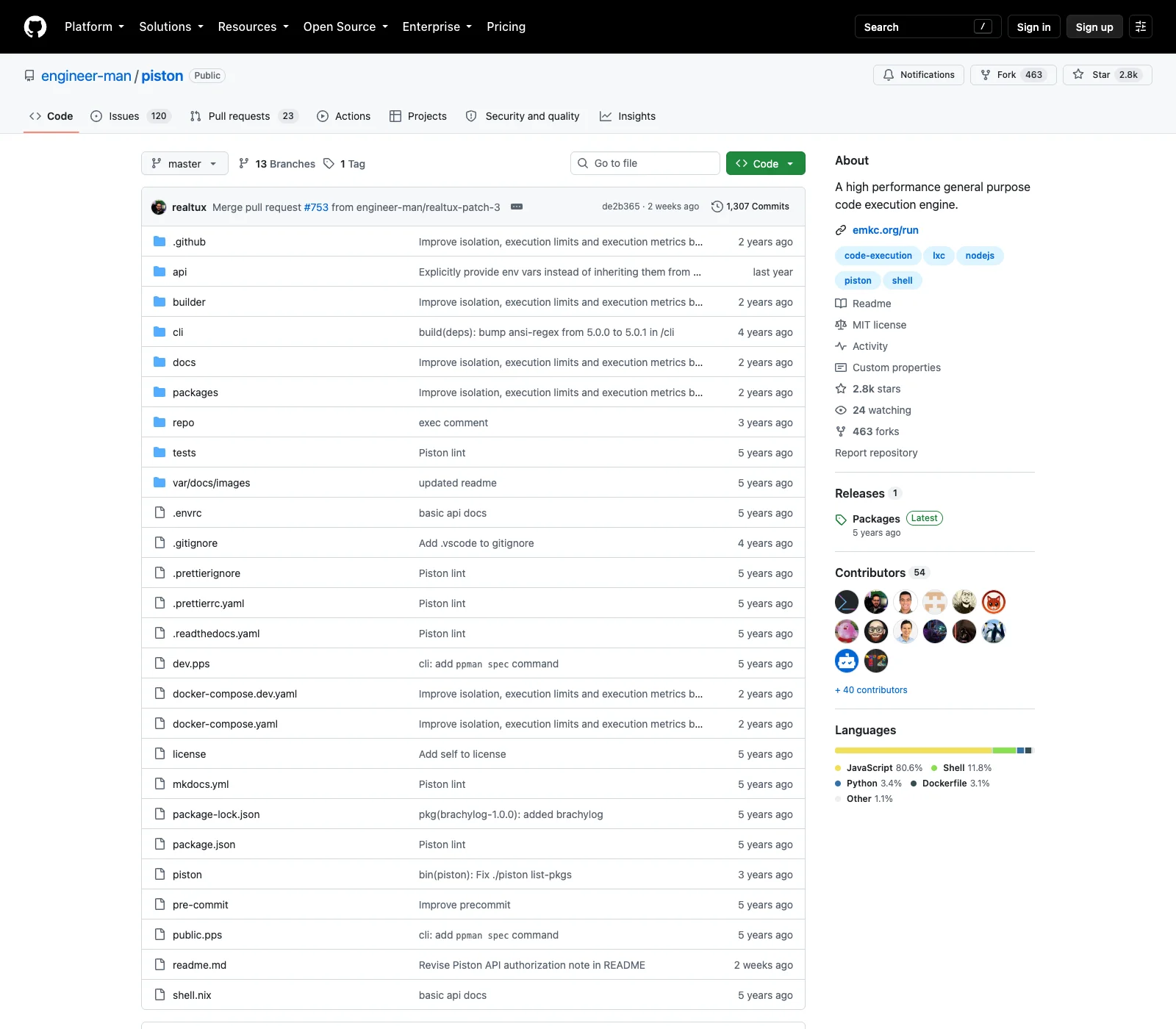Expand the Platform menu
Screen dimensions: 1176x1029
pyautogui.click(x=94, y=26)
